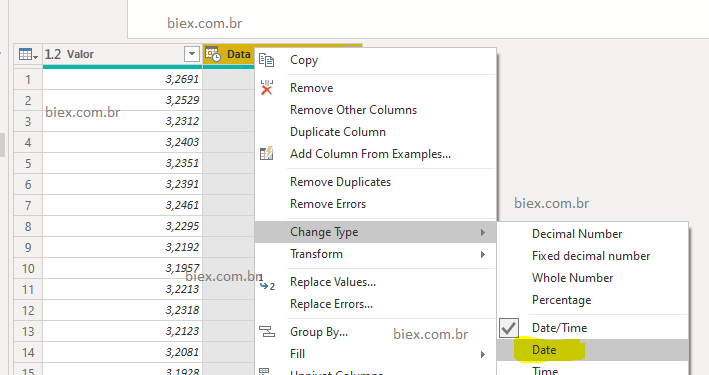Screen dimensions: 709x375
Task: Click the Copy icon in context menu
Action: 267,60
